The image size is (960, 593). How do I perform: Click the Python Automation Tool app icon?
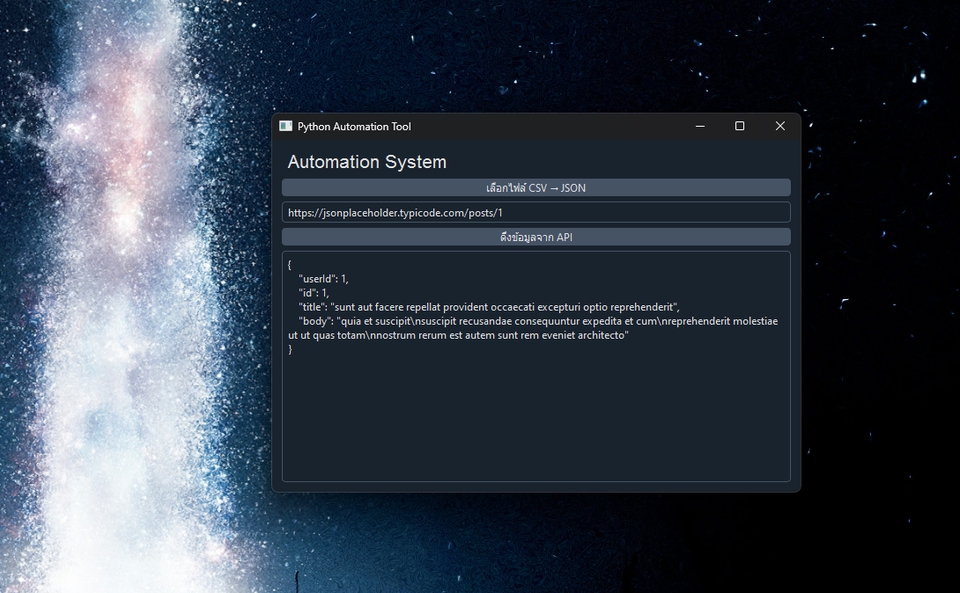pyautogui.click(x=285, y=126)
